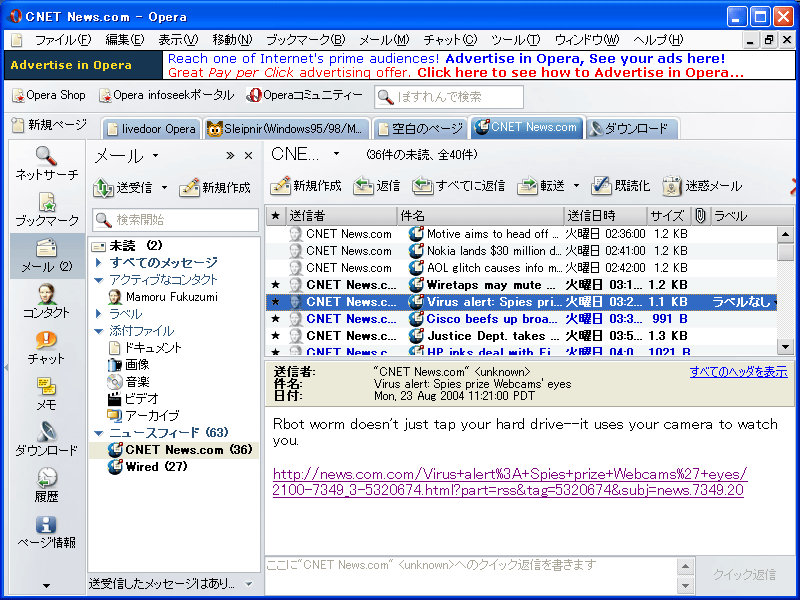Switch to the 空白のページ tab
The height and width of the screenshot is (600, 800).
(420, 129)
